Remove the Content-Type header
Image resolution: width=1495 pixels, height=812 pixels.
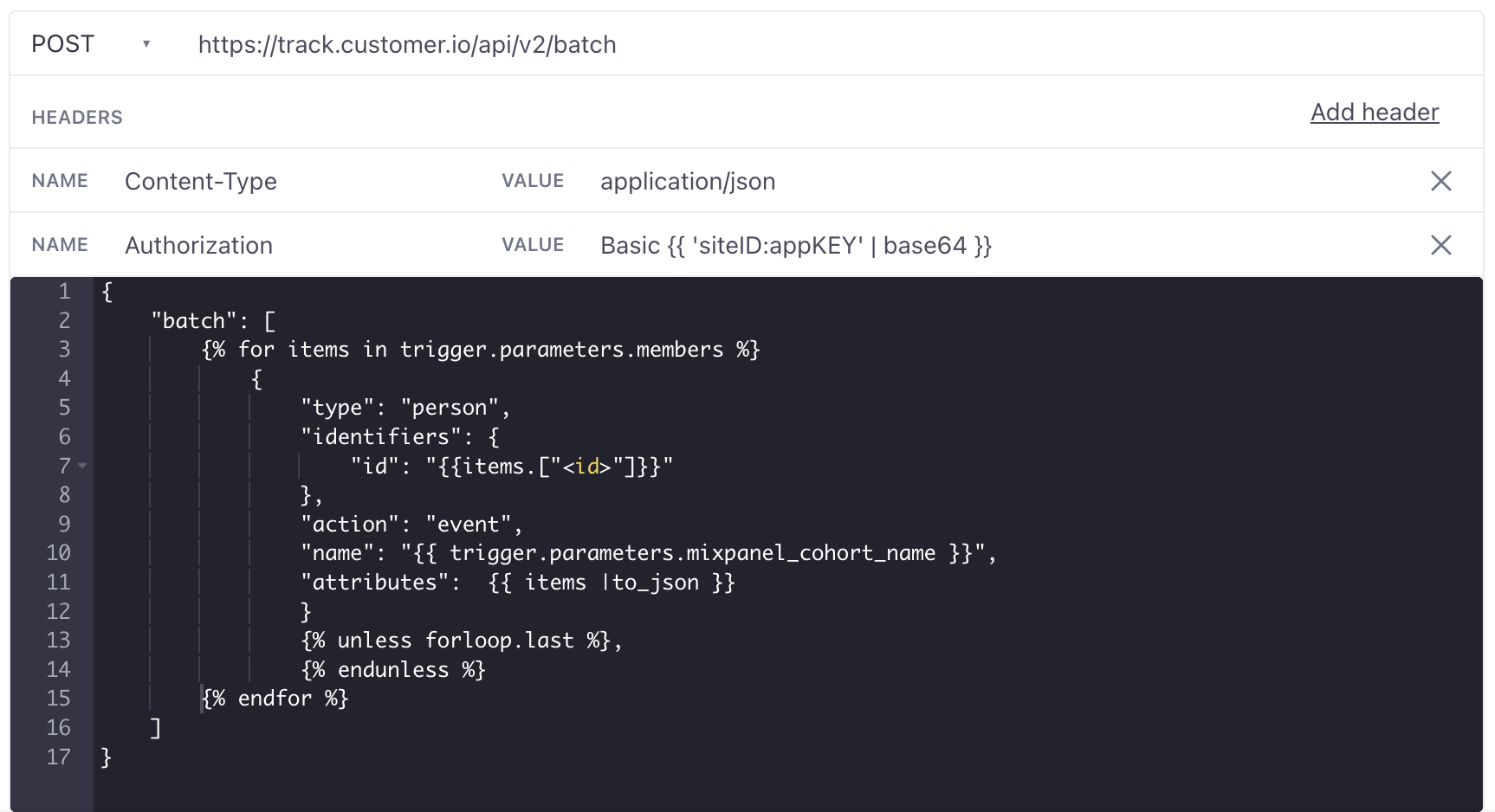point(1441,181)
